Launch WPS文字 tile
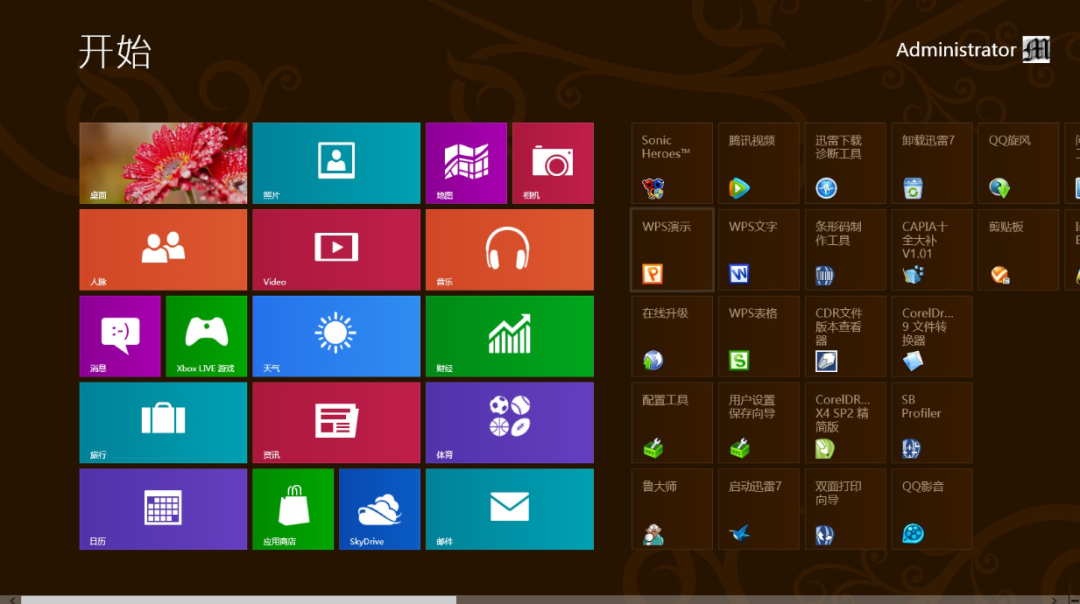 (759, 250)
